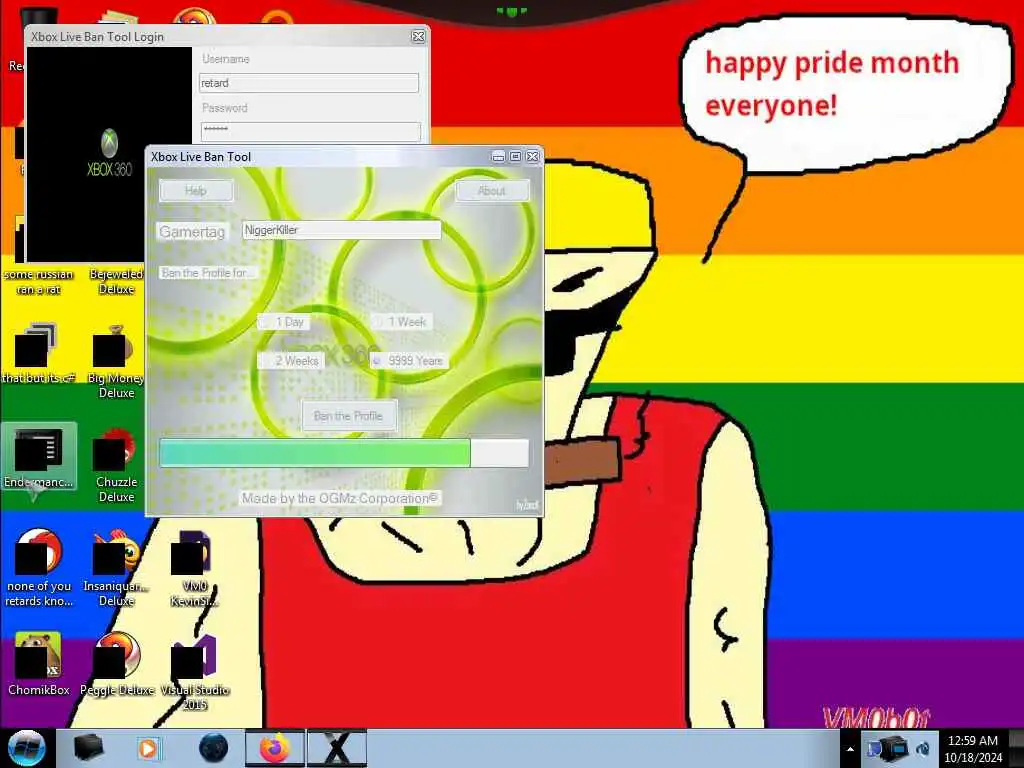Select the Insaniquarium Deluxe desktop icon

coord(116,568)
